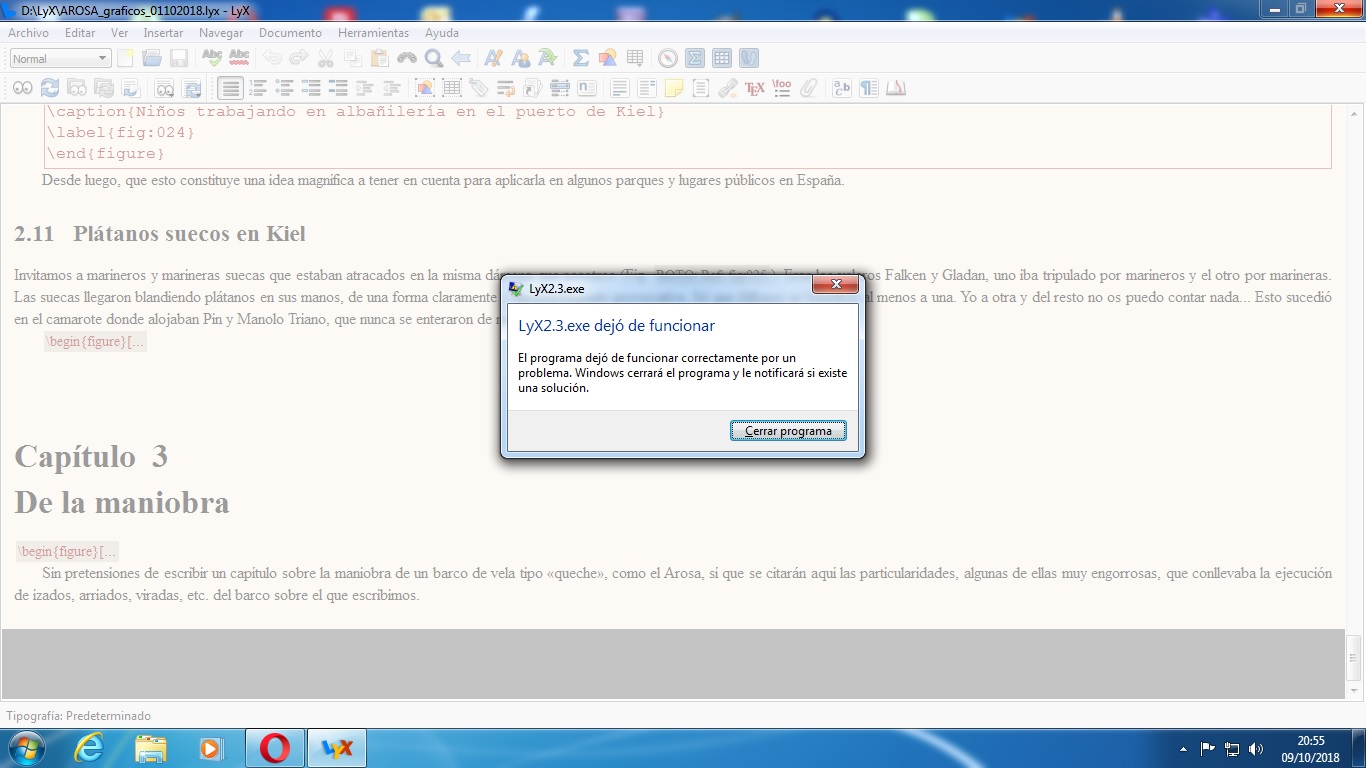Increase list depth icon
This screenshot has height=768, width=1366.
[365, 88]
